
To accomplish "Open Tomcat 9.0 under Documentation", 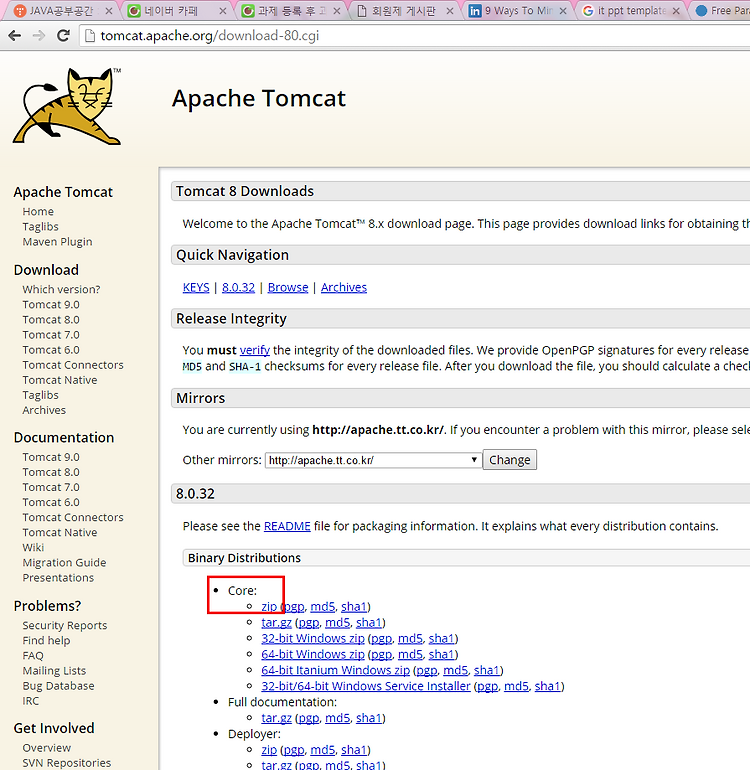I will 51,457.
